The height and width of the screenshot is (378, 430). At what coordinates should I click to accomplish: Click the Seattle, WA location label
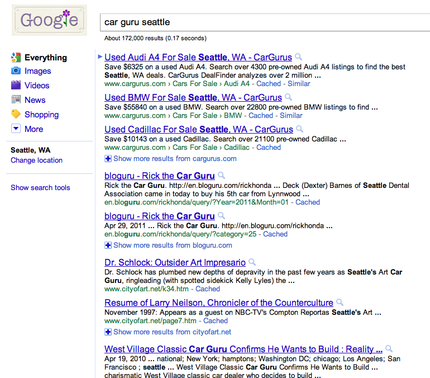click(30, 150)
